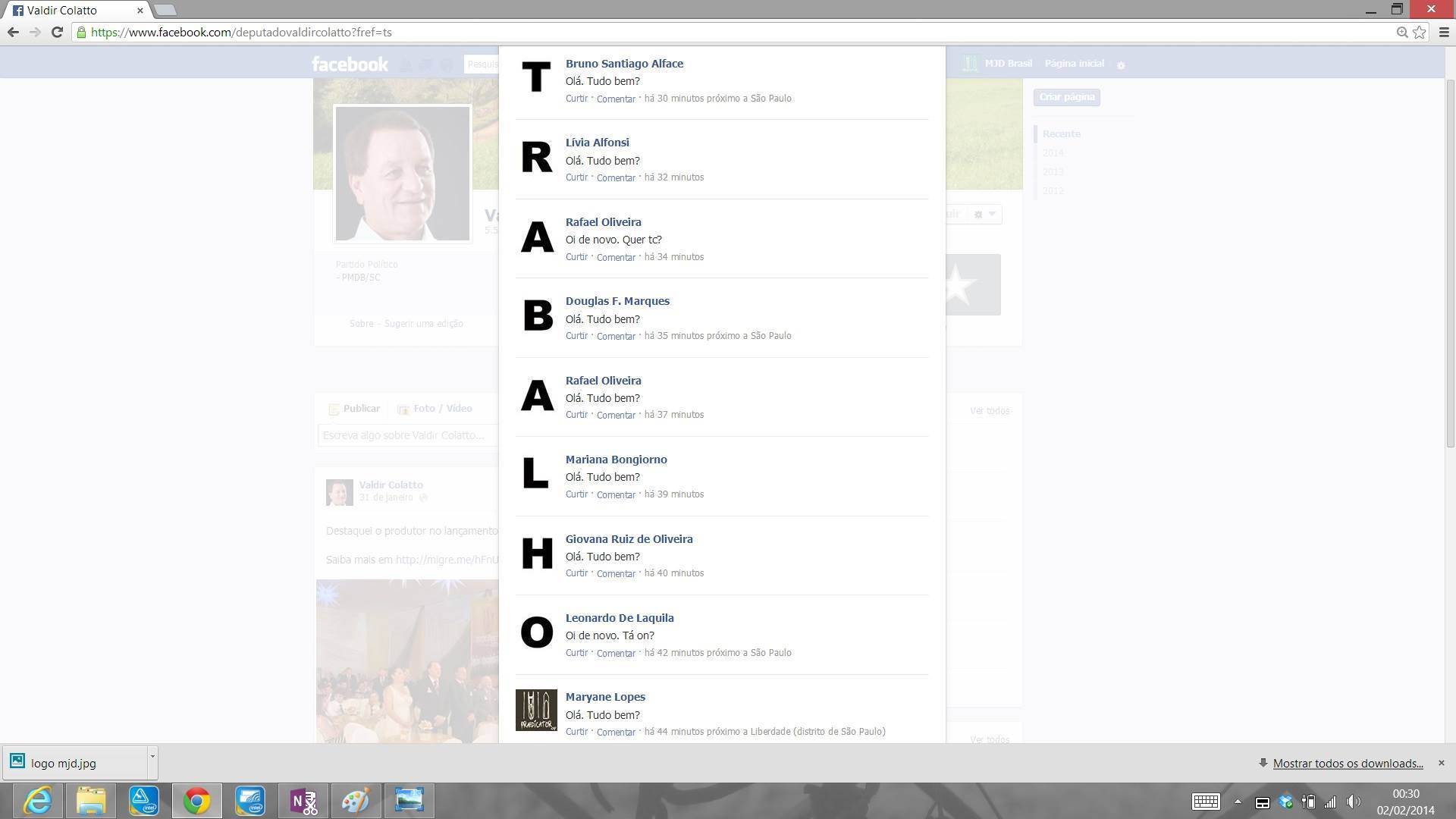The width and height of the screenshot is (1456, 819).
Task: Open the 'há 30 minutos próximo a São Paulo' timestamp
Action: click(x=717, y=99)
